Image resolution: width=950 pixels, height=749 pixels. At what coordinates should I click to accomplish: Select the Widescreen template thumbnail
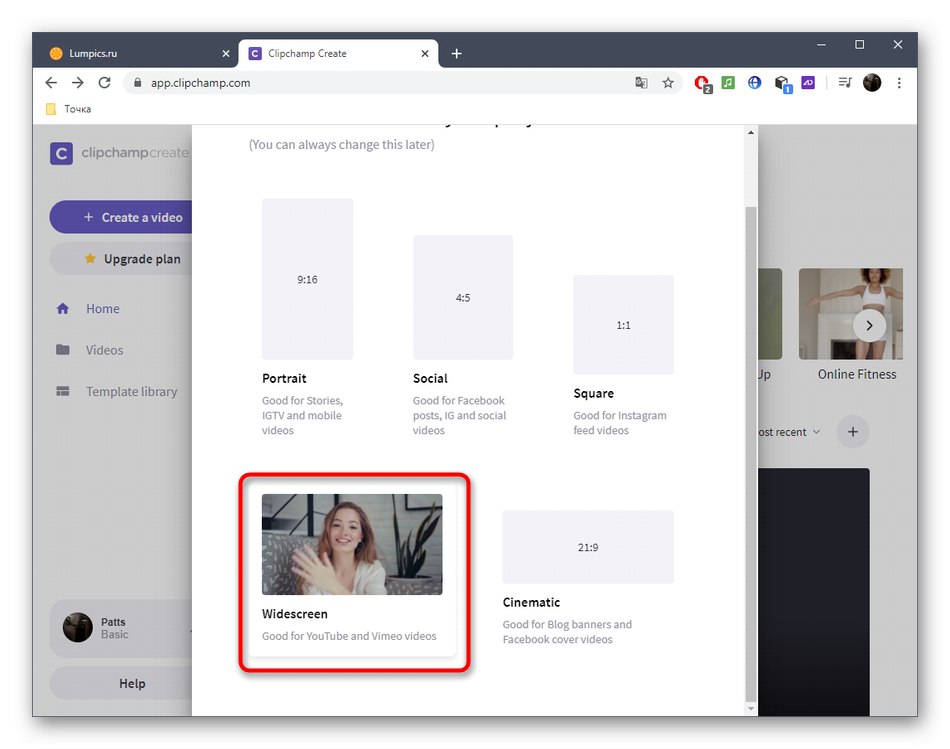pyautogui.click(x=351, y=543)
